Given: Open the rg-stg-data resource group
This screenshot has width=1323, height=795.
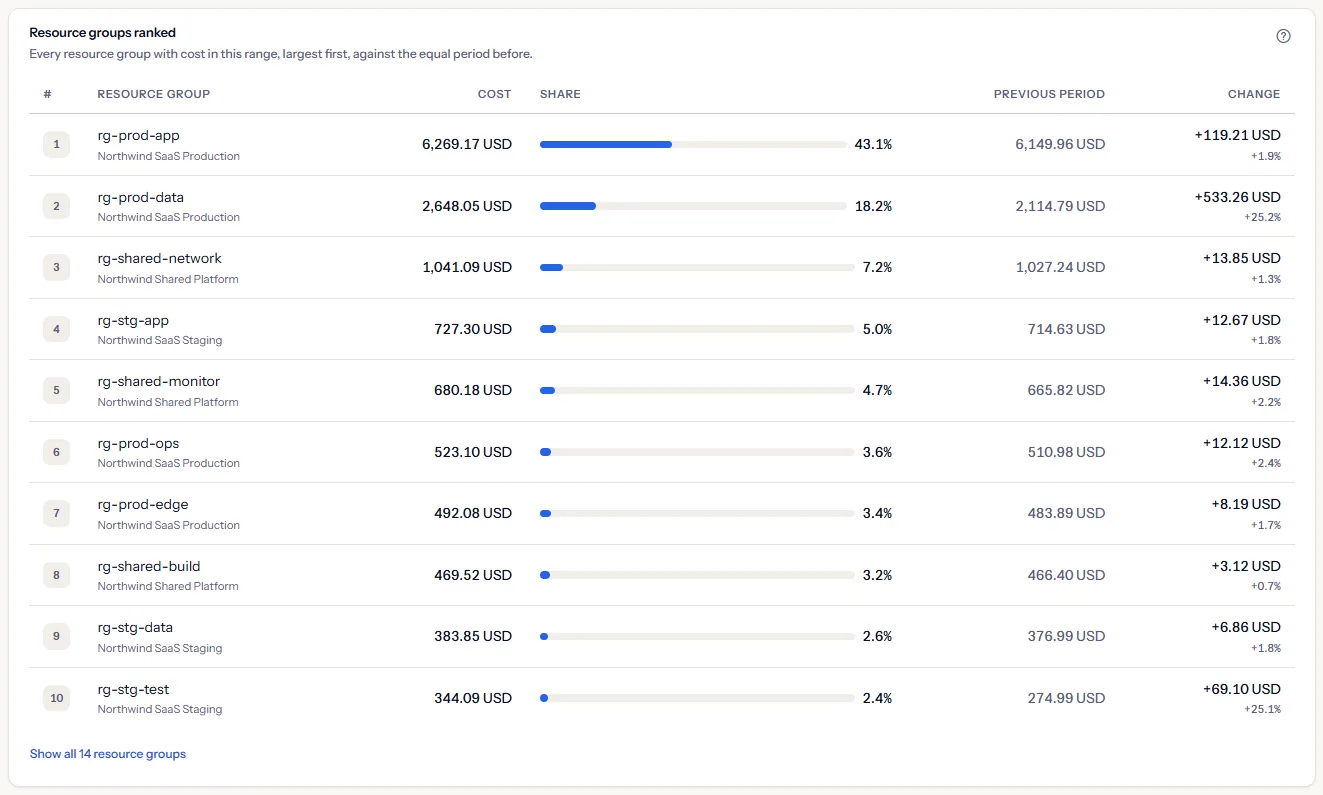Looking at the screenshot, I should 136,627.
